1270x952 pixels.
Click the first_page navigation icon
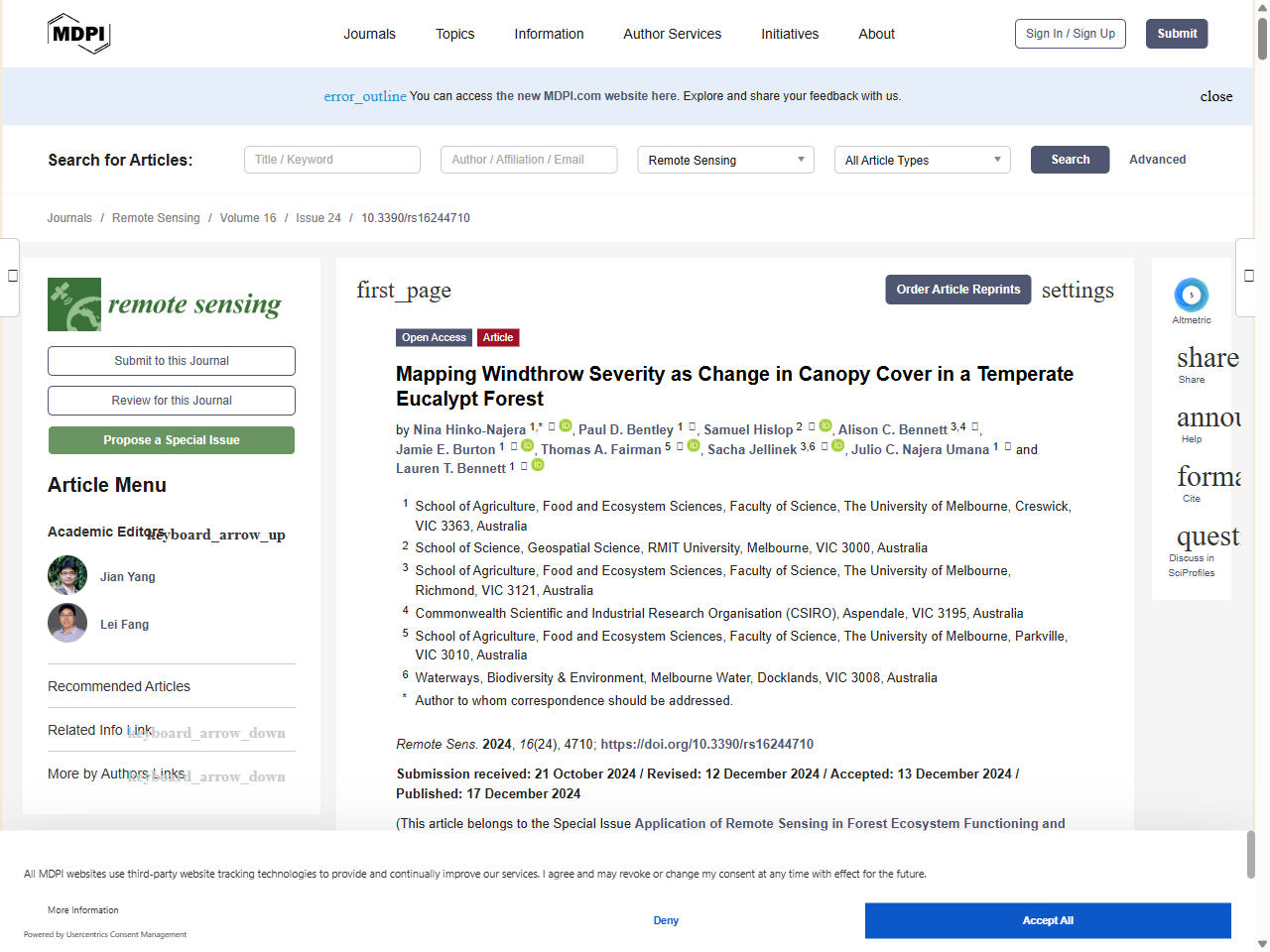click(x=404, y=291)
